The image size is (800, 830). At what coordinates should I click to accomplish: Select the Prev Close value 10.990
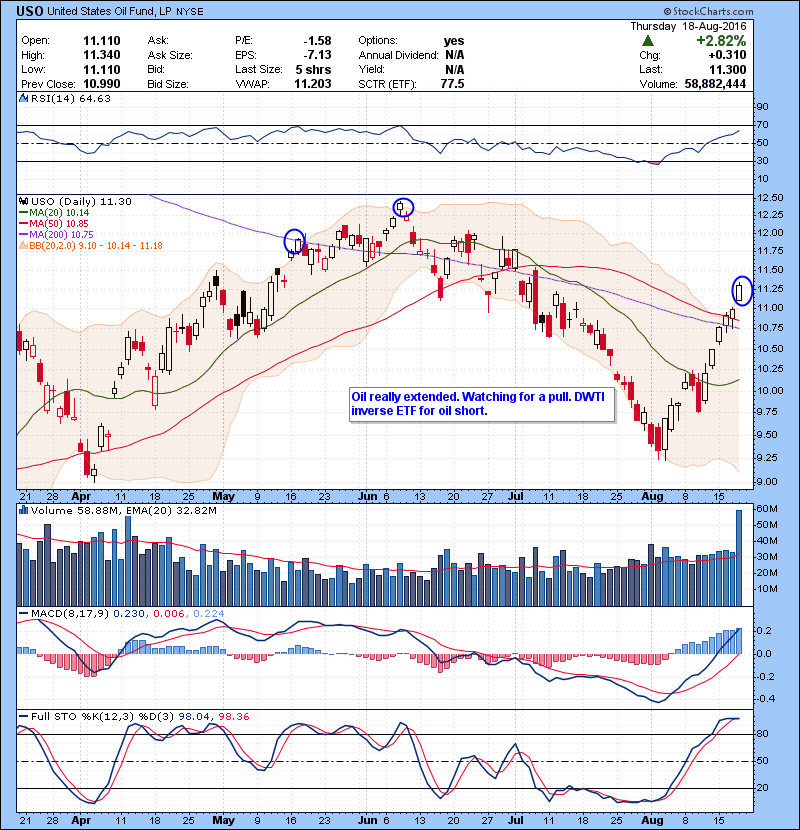click(x=102, y=84)
